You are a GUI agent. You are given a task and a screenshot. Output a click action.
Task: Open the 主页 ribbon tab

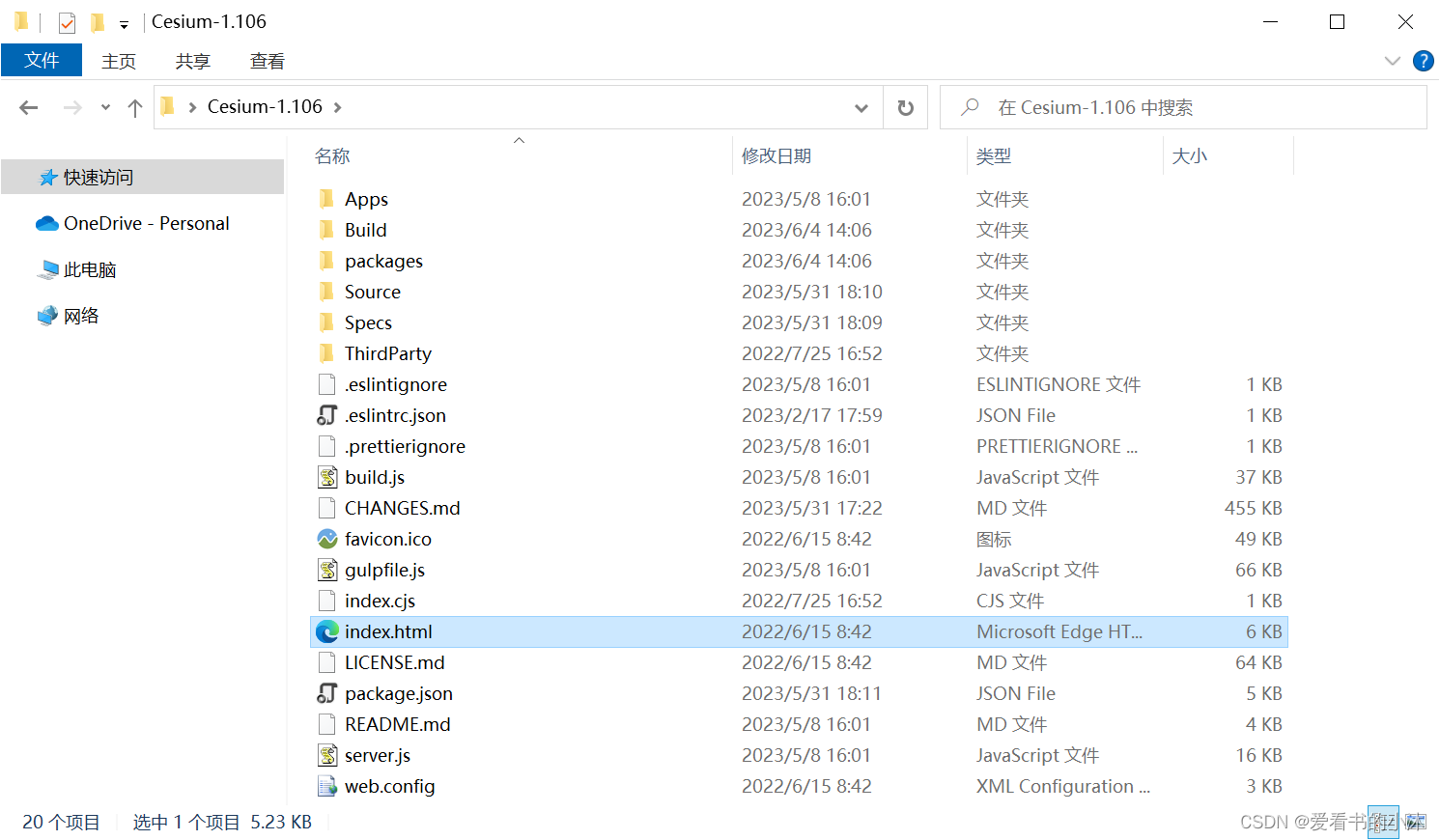tap(119, 61)
